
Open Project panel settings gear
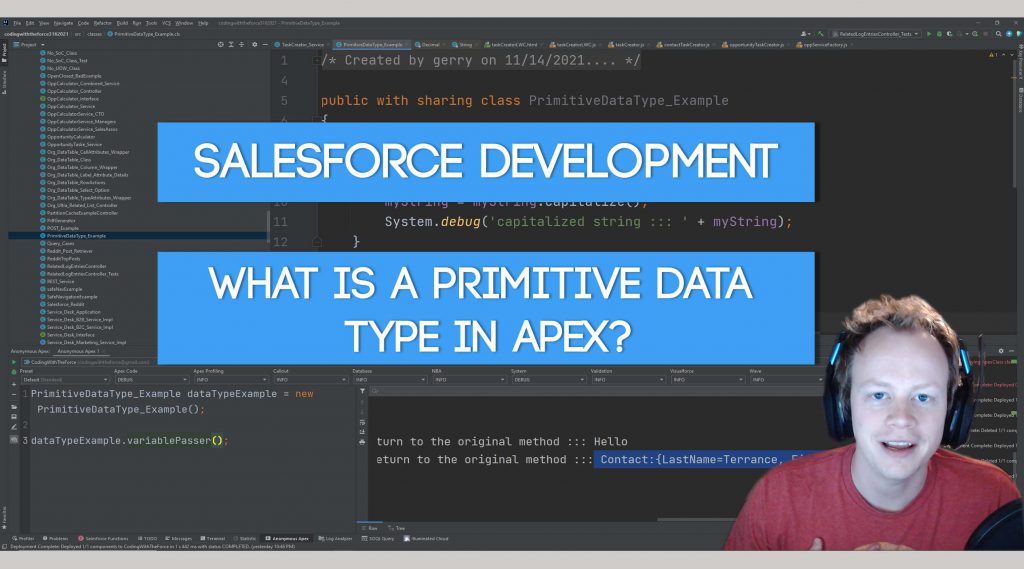255,44
